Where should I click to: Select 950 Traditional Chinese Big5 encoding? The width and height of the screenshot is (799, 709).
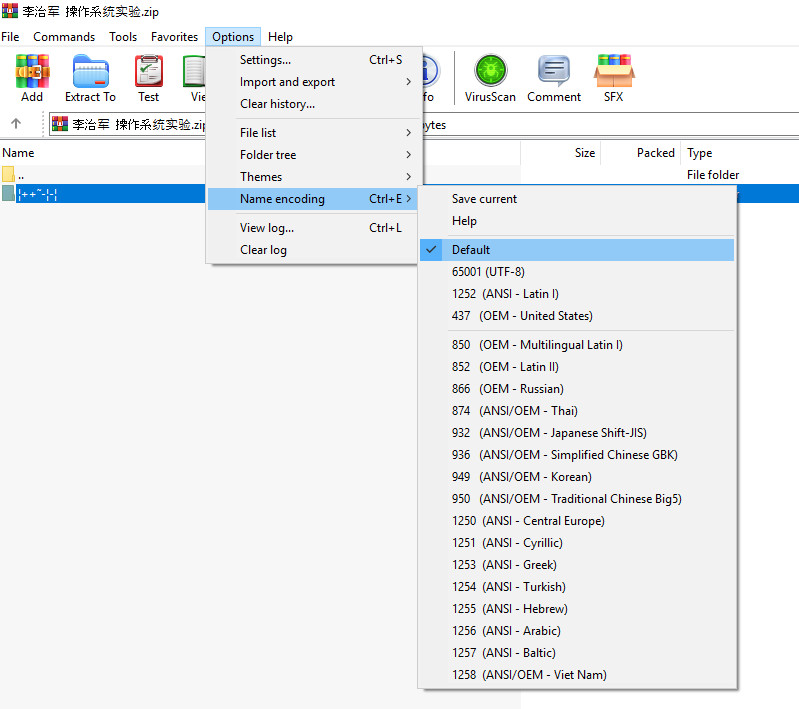click(566, 499)
